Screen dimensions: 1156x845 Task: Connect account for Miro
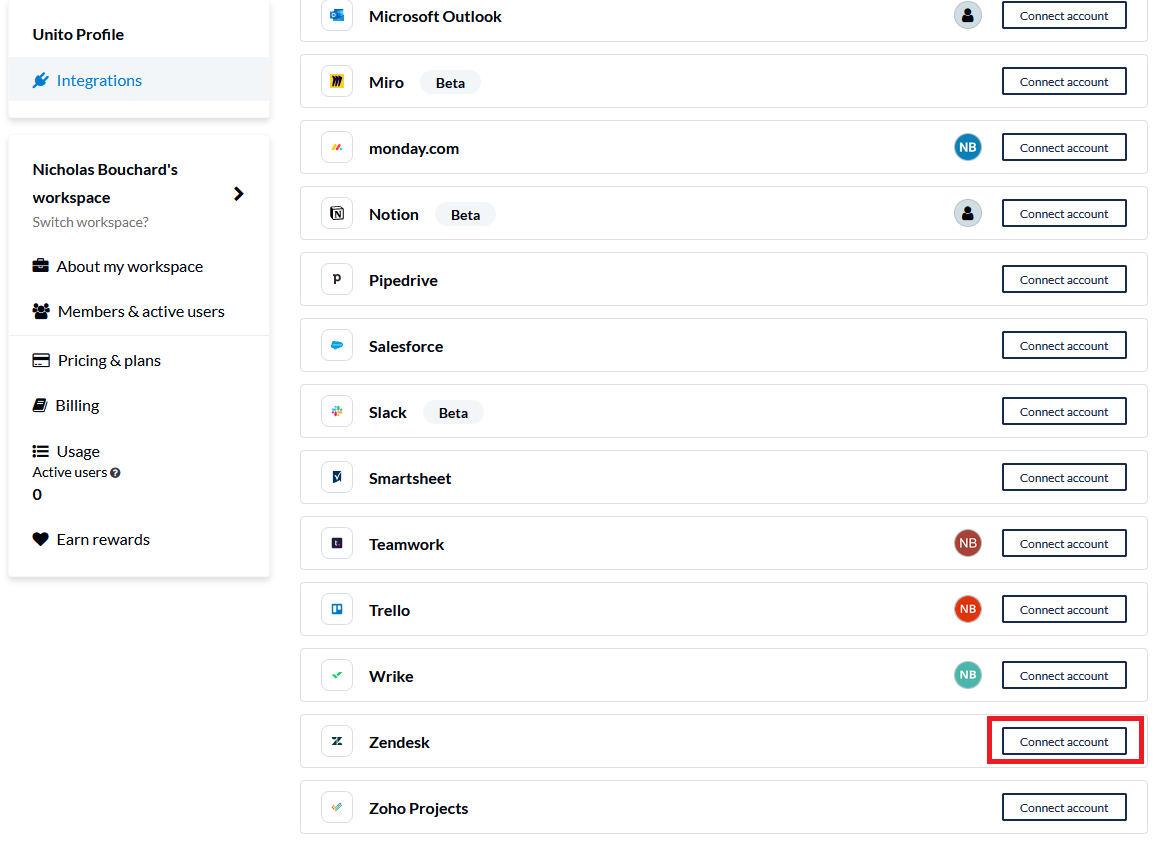pos(1064,81)
